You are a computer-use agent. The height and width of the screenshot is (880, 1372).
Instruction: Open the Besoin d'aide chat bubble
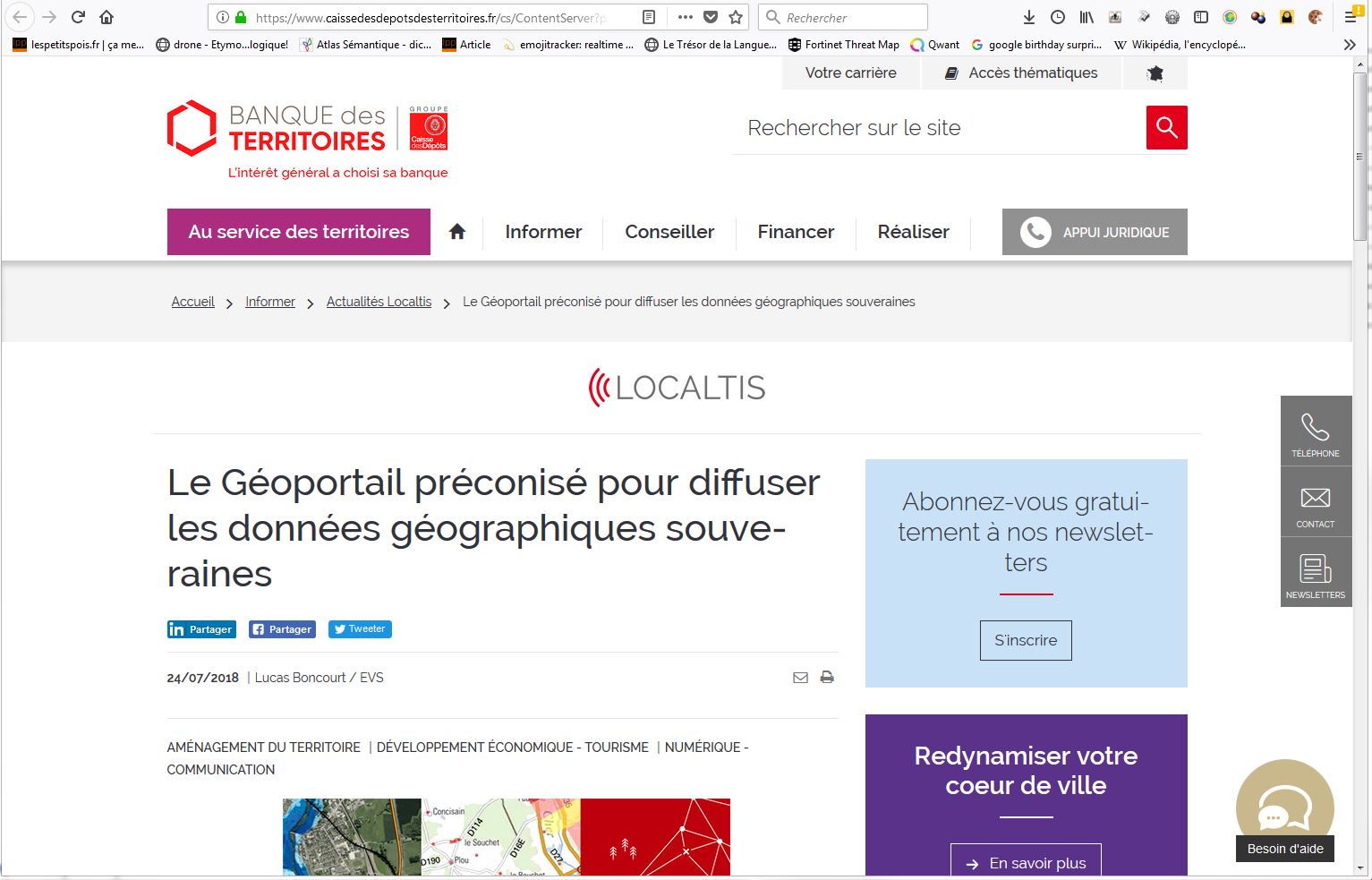pos(1284,808)
